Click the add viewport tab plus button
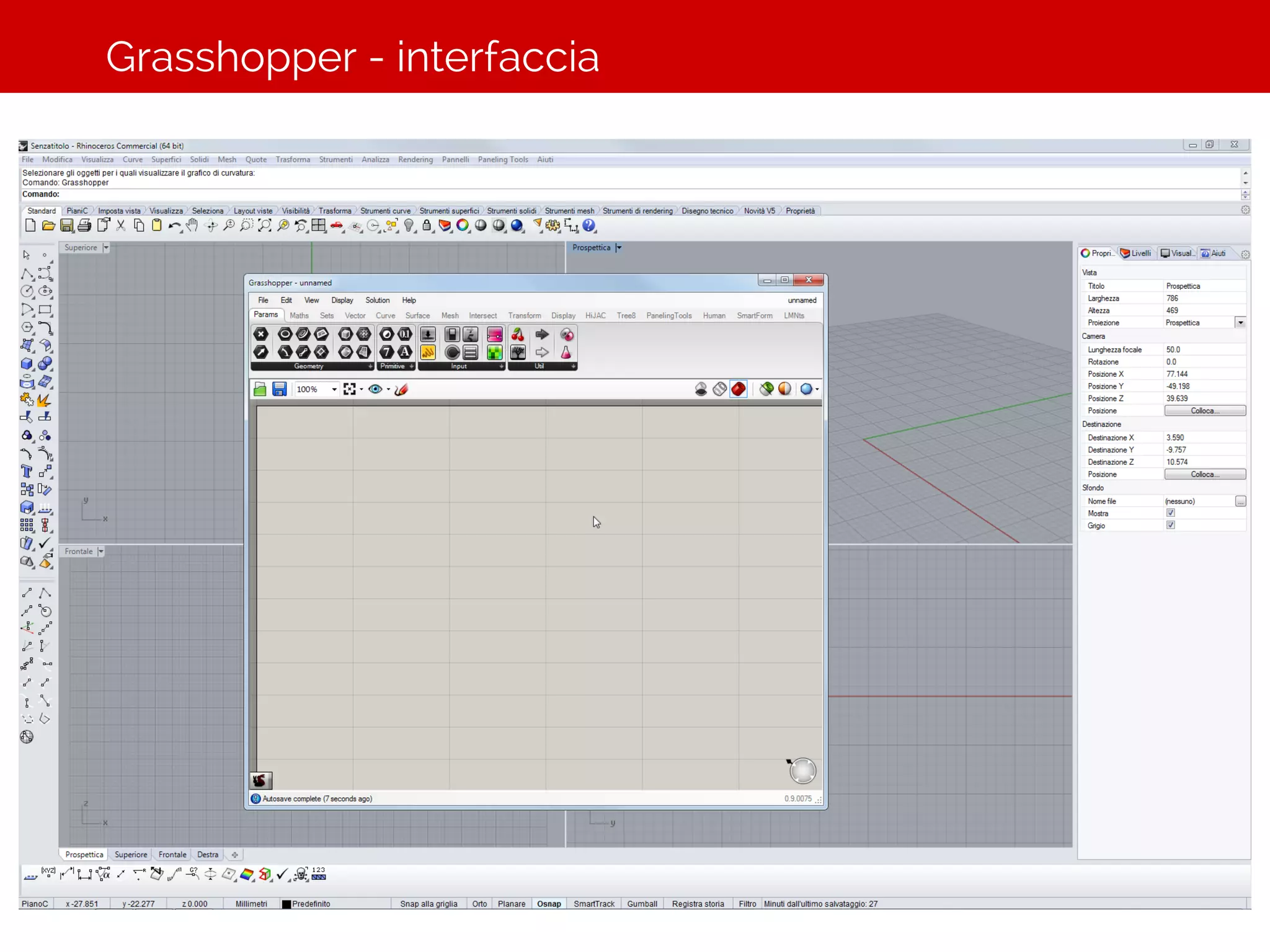 [234, 855]
